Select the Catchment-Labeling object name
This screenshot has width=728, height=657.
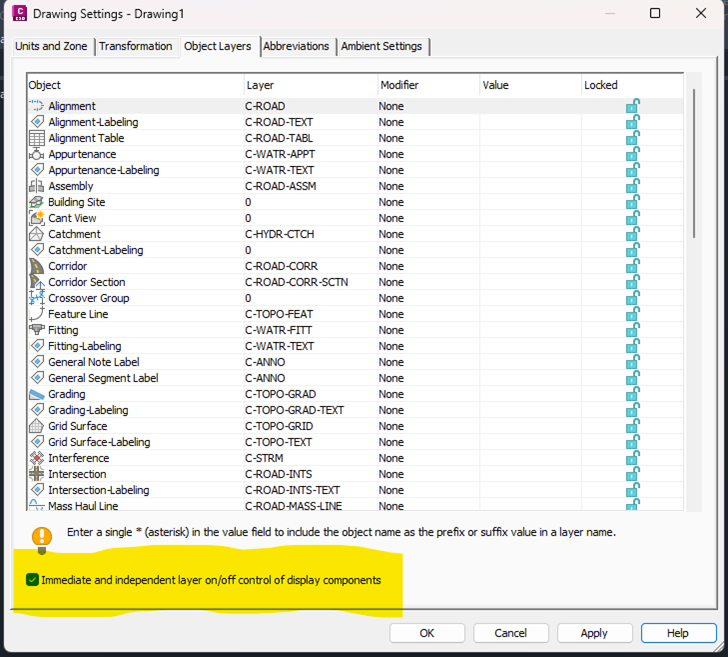[96, 250]
